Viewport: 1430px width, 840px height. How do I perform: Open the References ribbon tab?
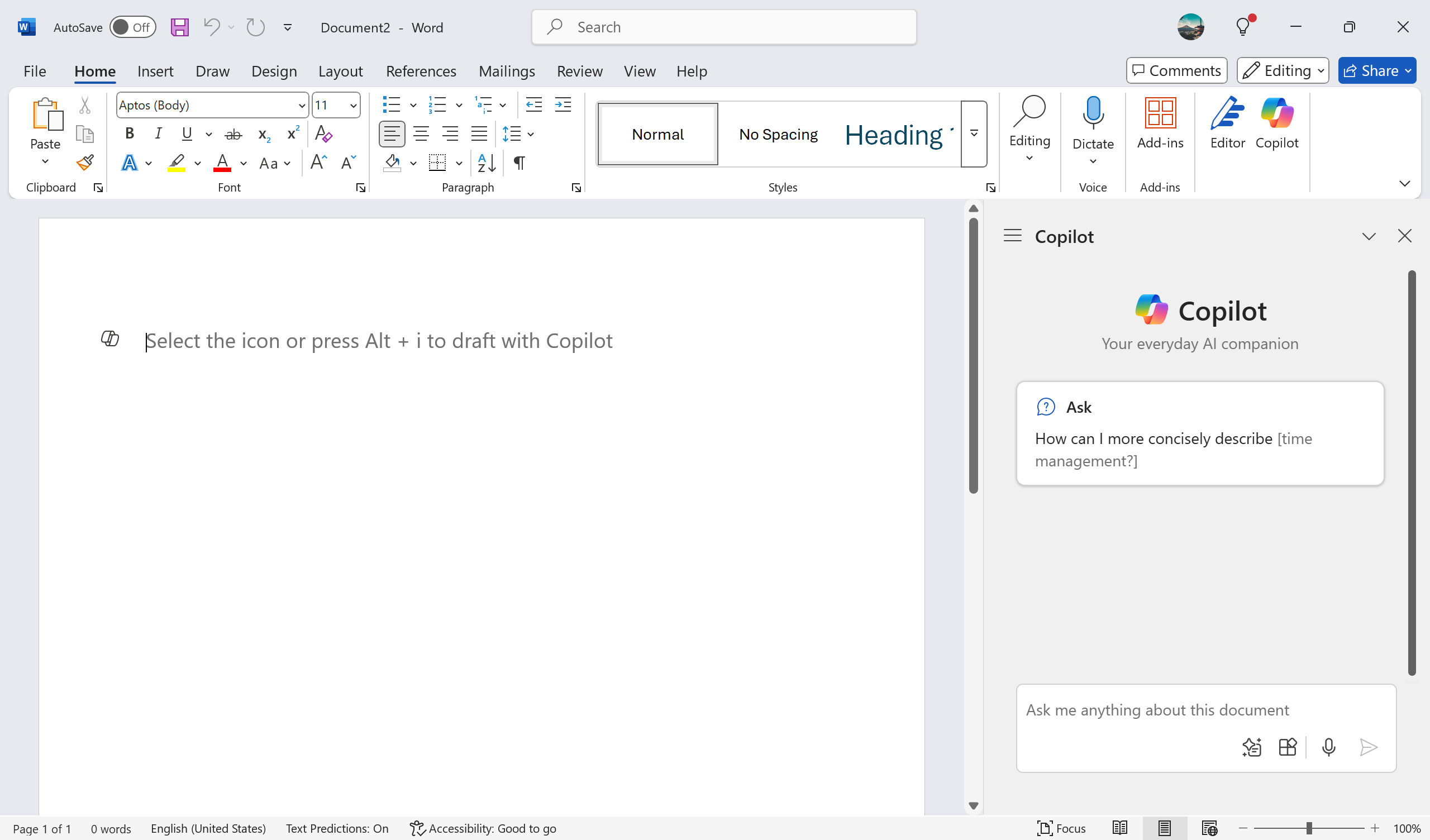[x=421, y=71]
